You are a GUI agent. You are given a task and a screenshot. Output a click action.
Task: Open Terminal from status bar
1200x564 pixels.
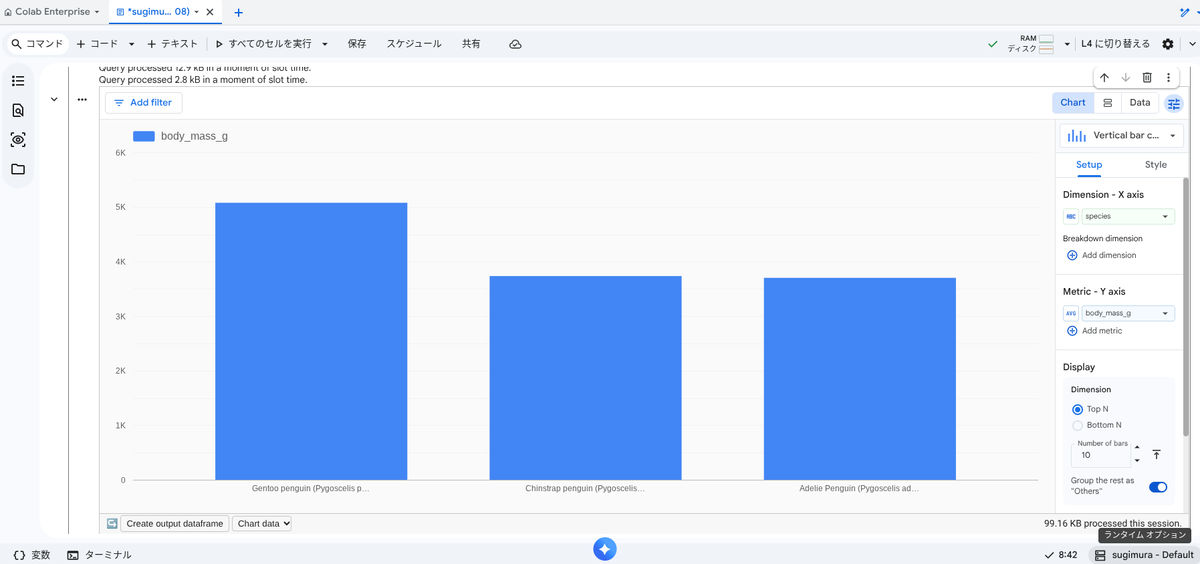coord(99,555)
